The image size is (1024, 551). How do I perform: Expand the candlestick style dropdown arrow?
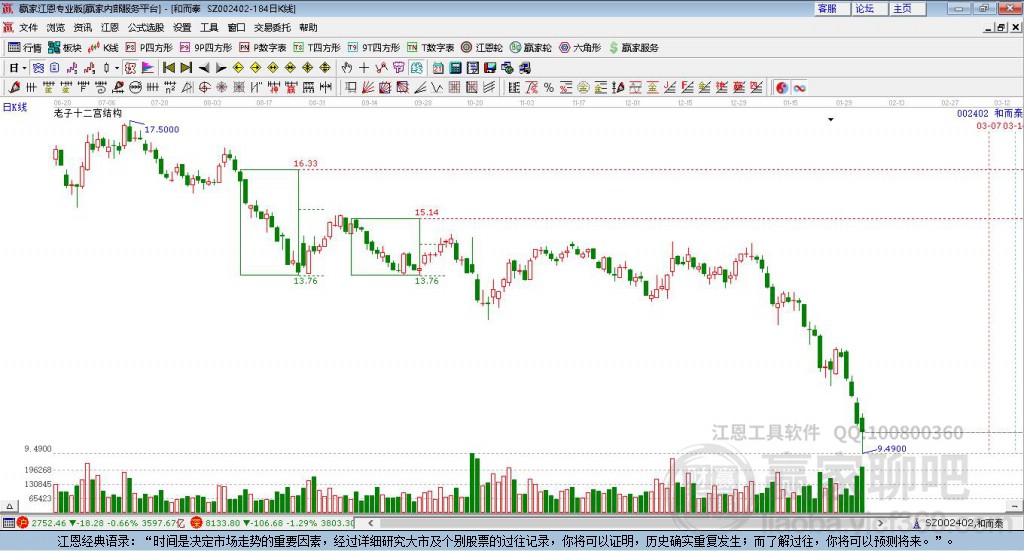tap(117, 68)
